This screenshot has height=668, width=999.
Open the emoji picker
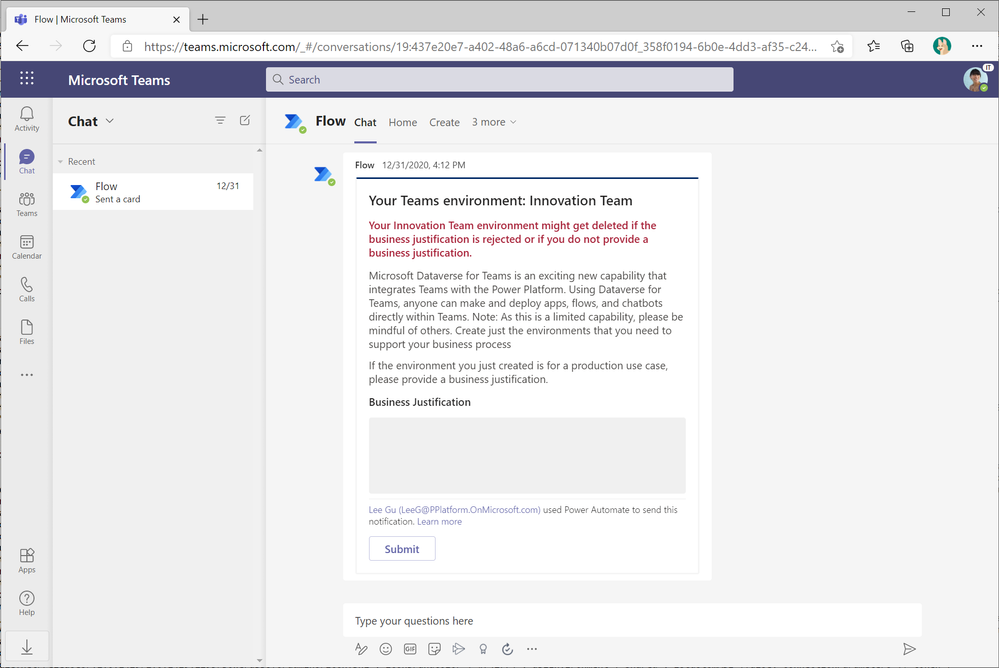(x=385, y=649)
